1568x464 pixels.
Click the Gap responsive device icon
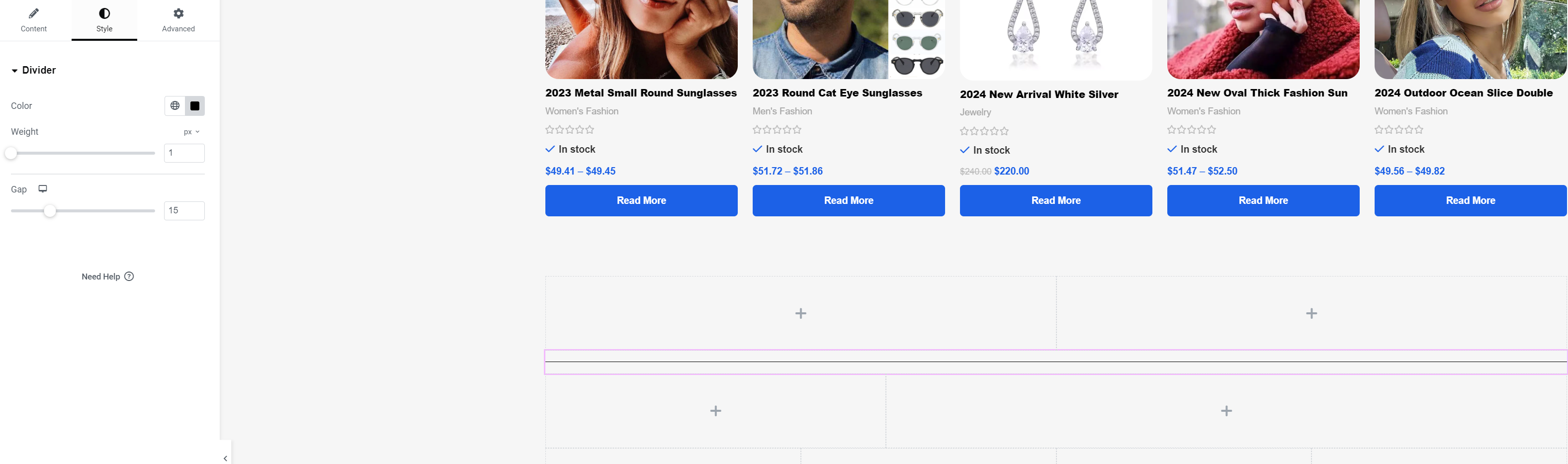click(43, 189)
